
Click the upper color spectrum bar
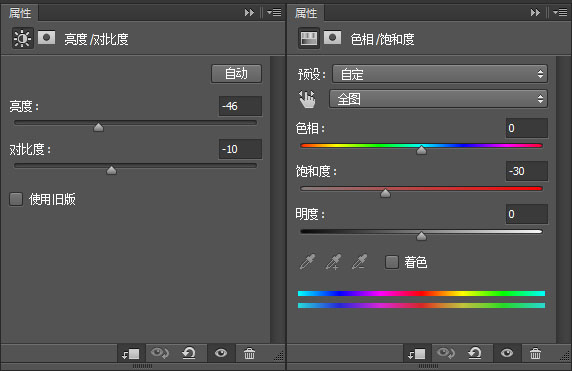[421, 293]
